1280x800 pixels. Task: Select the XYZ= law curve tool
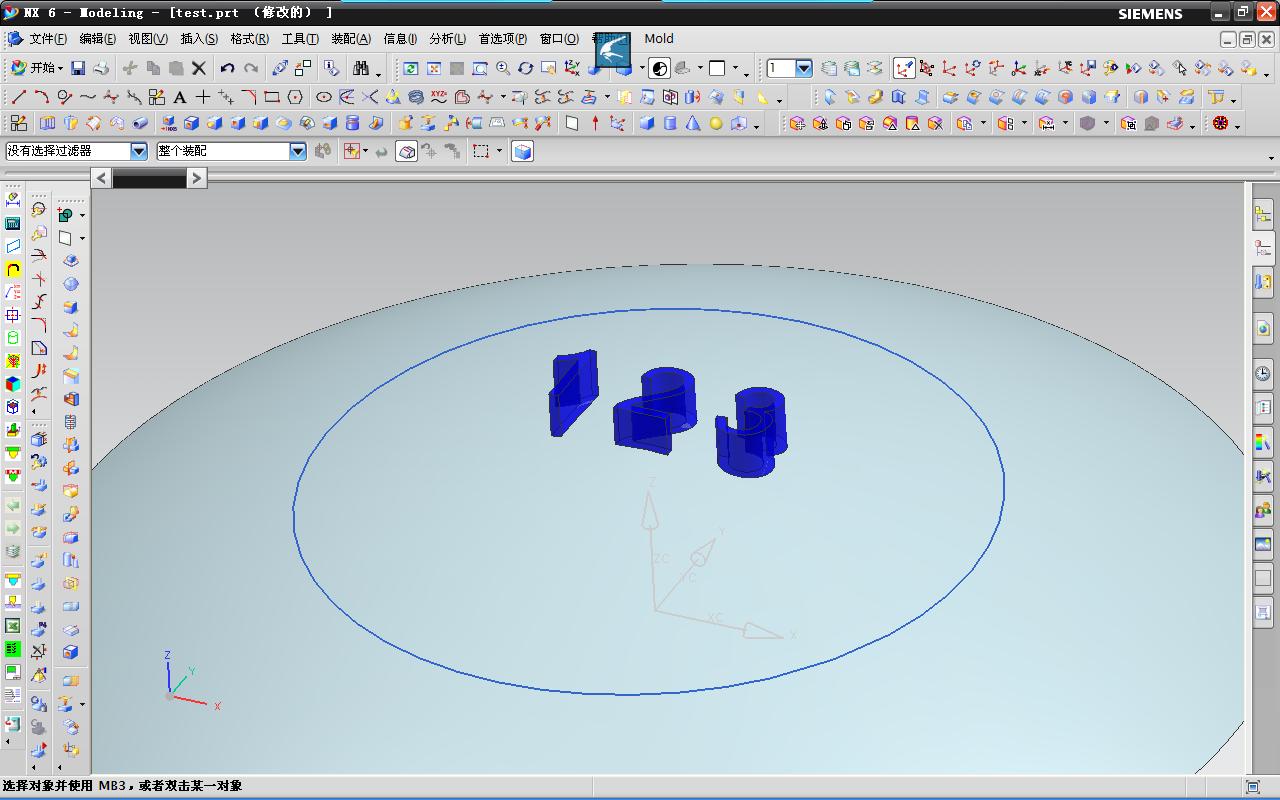tap(439, 97)
